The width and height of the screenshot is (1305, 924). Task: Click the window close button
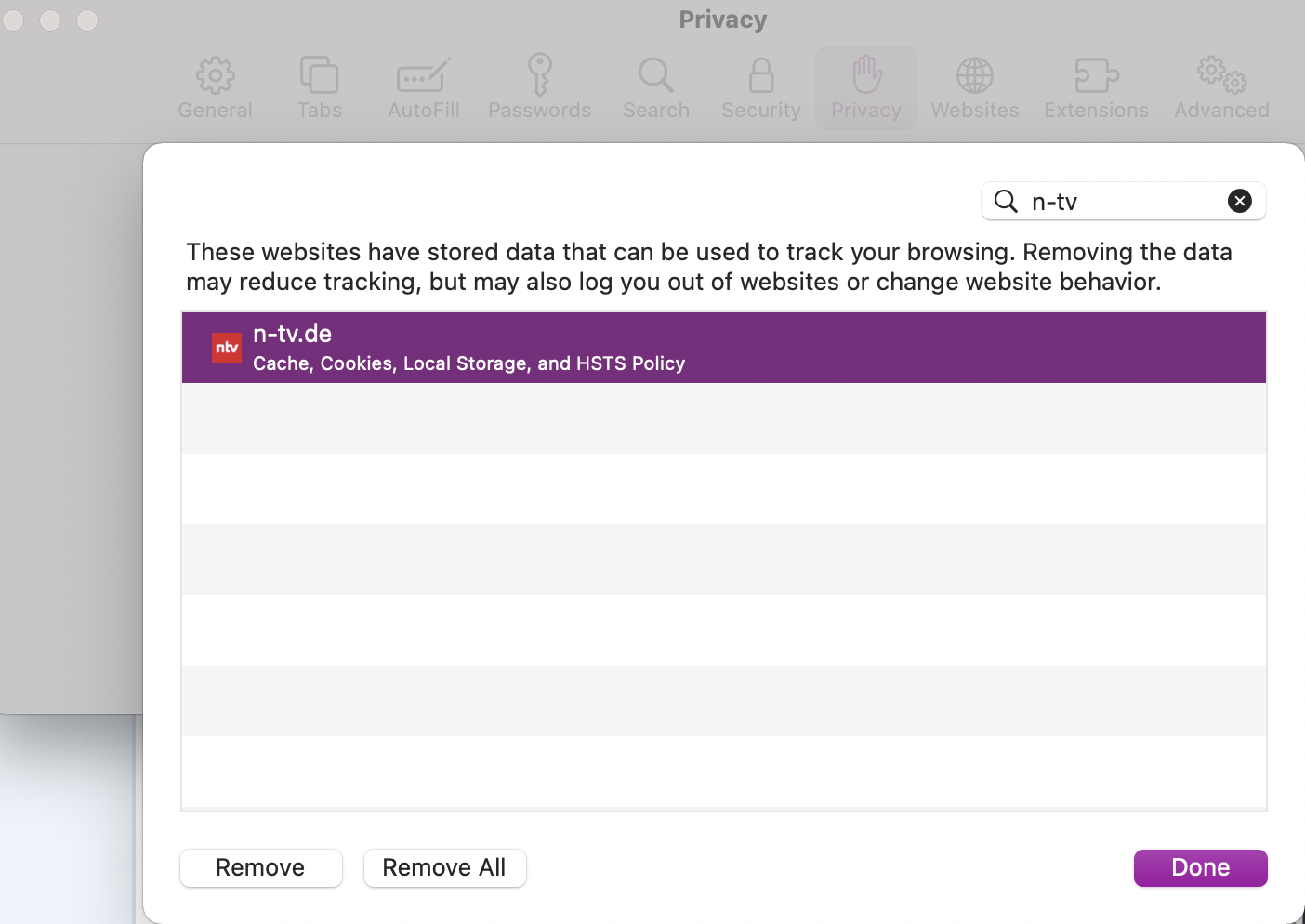coord(13,20)
